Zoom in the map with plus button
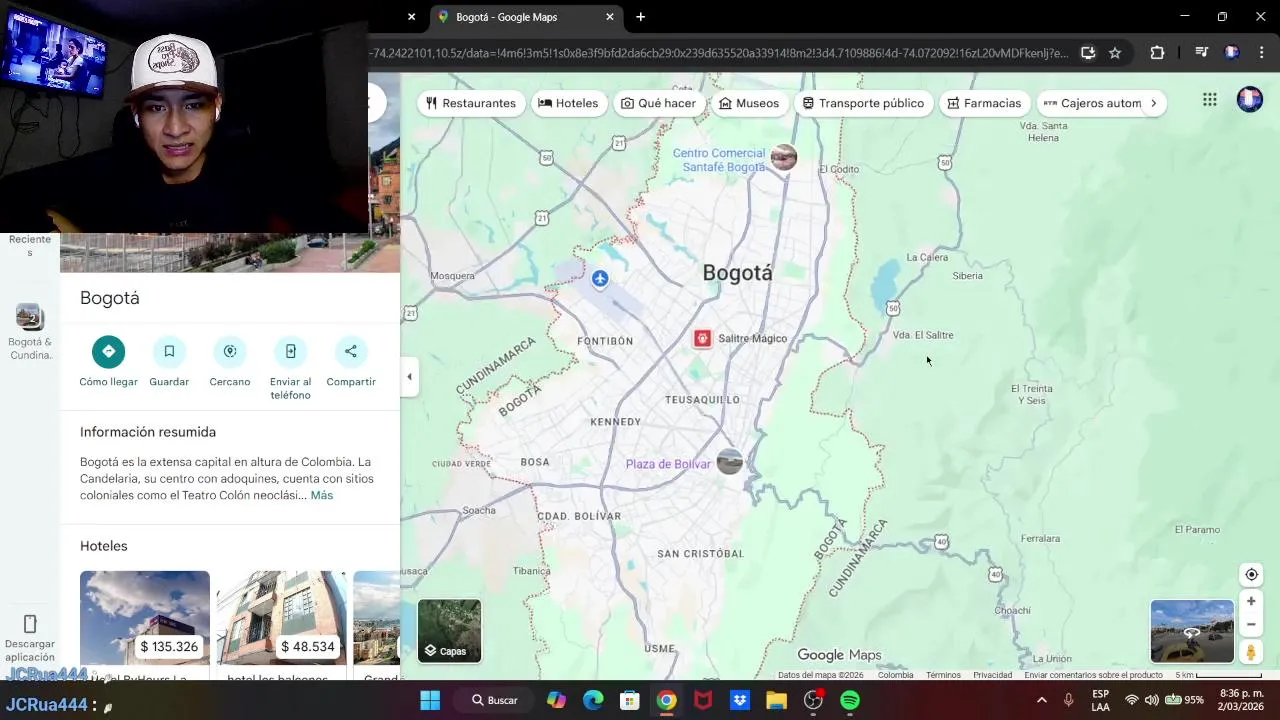This screenshot has height=720, width=1280. tap(1251, 601)
